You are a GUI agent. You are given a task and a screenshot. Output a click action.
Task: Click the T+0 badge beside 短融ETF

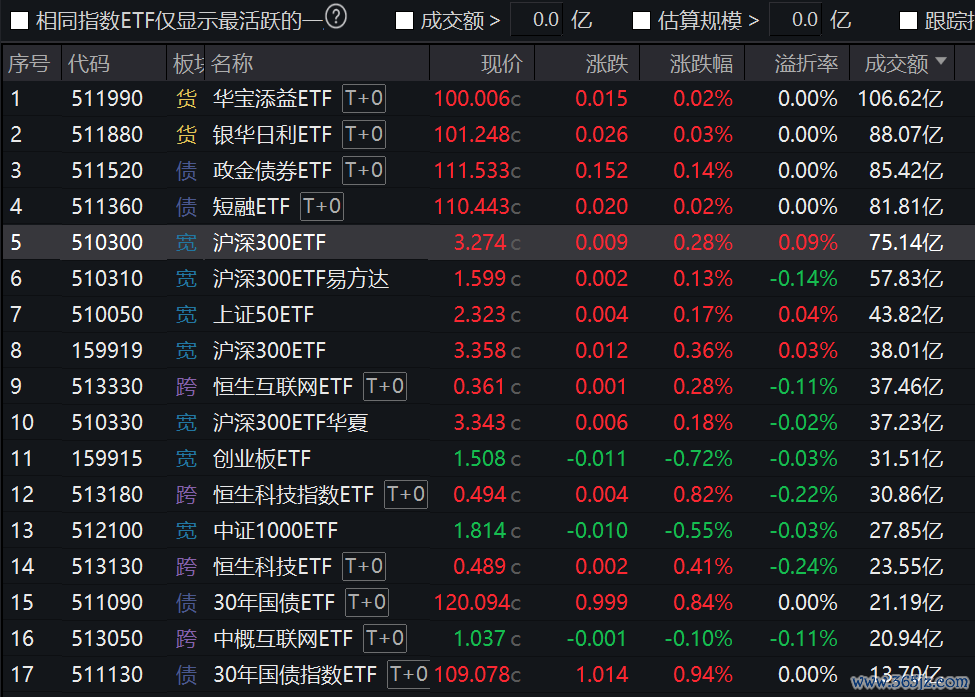(x=322, y=206)
